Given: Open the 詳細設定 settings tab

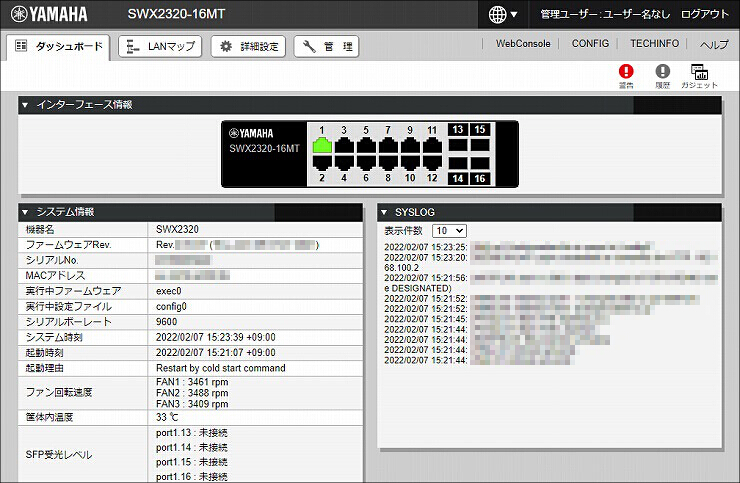Looking at the screenshot, I should click(x=248, y=46).
